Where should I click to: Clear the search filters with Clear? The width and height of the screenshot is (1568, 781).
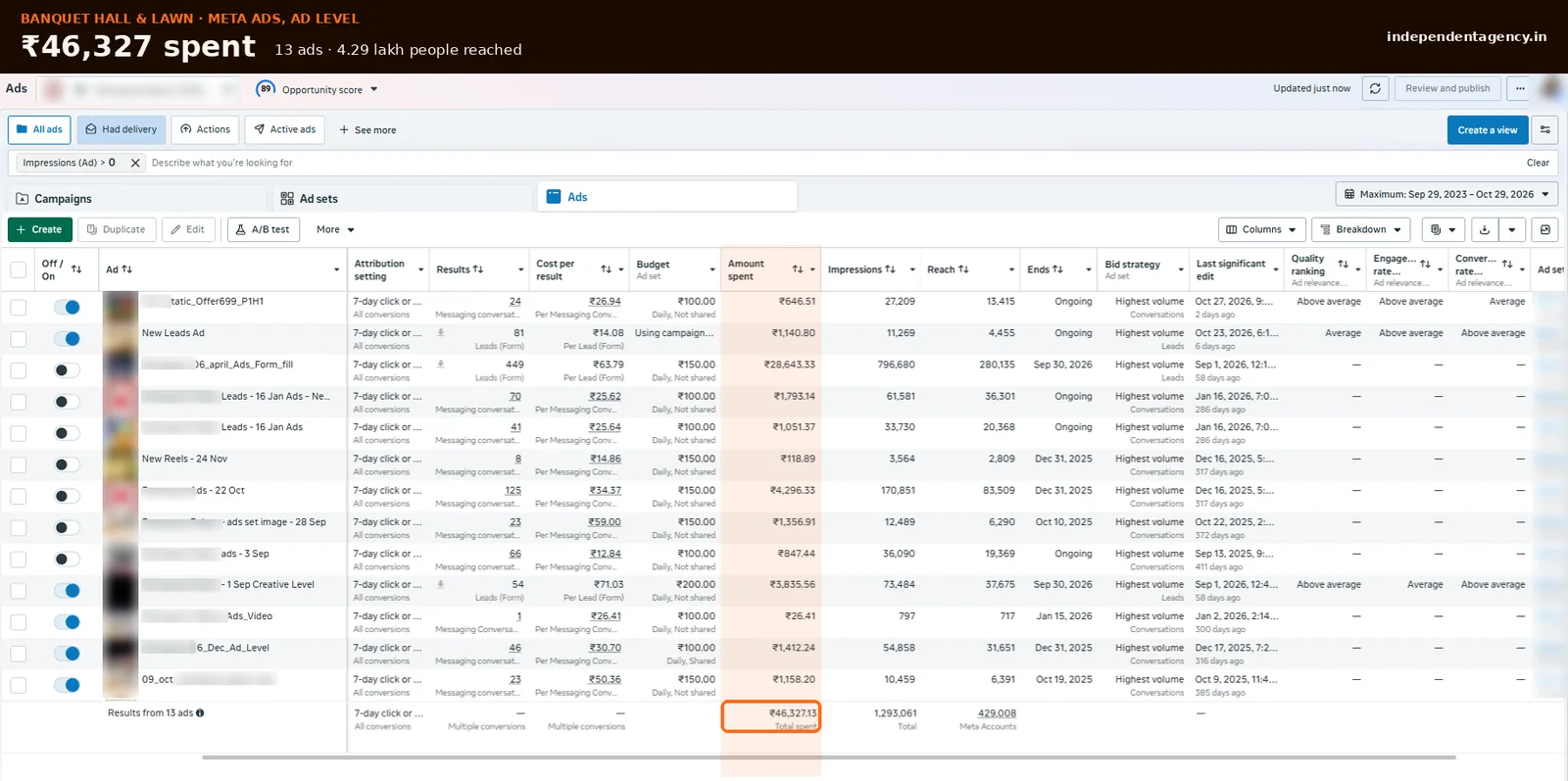[x=1538, y=163]
